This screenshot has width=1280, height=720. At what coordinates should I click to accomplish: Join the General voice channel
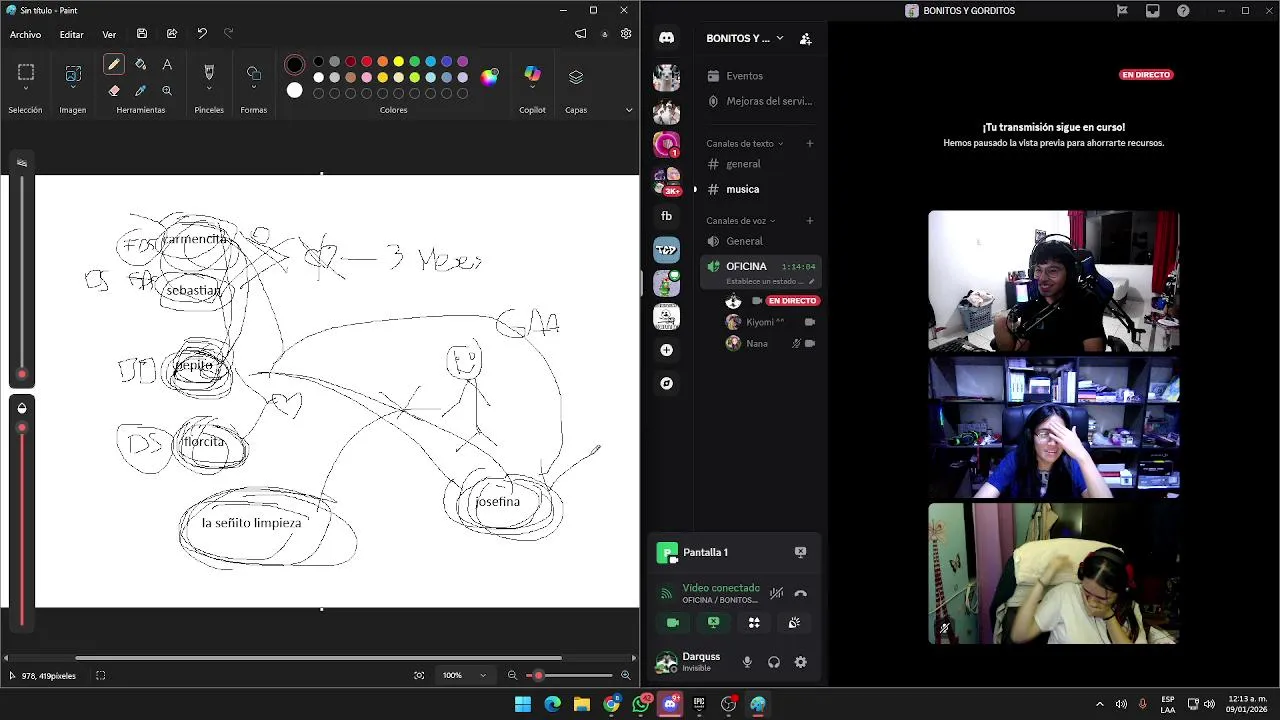point(760,241)
